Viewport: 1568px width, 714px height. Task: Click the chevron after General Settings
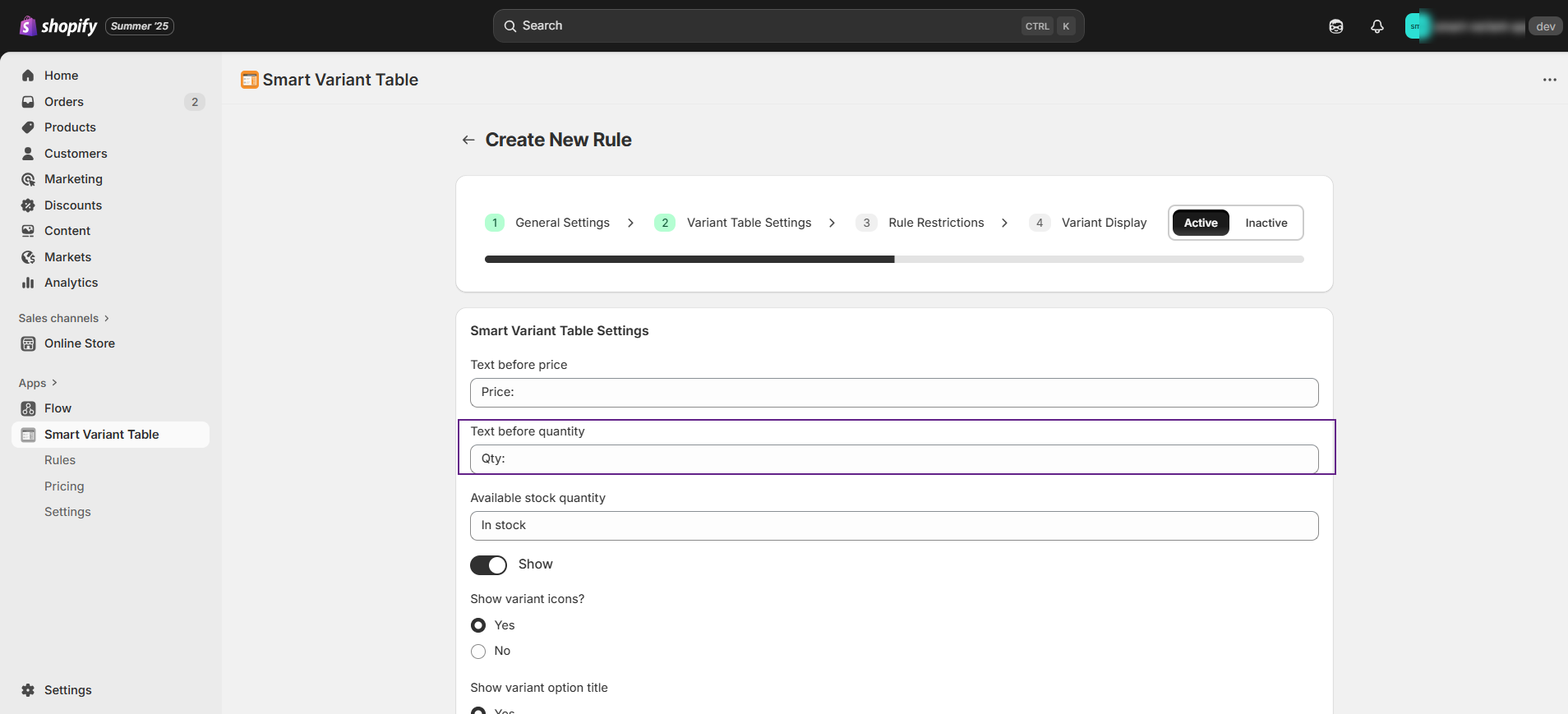(x=630, y=223)
